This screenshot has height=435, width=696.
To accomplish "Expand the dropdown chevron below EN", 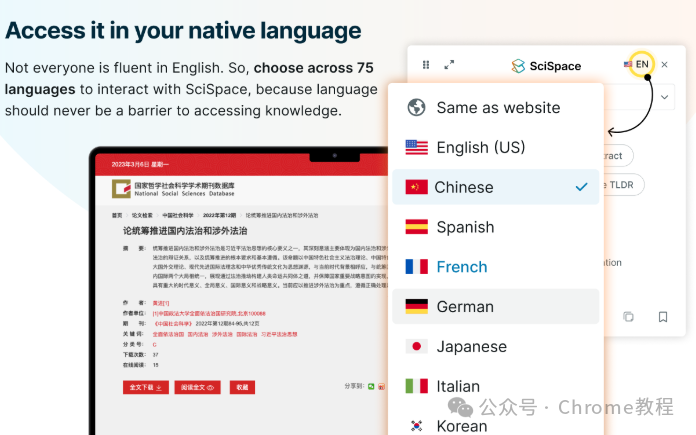I will (664, 97).
